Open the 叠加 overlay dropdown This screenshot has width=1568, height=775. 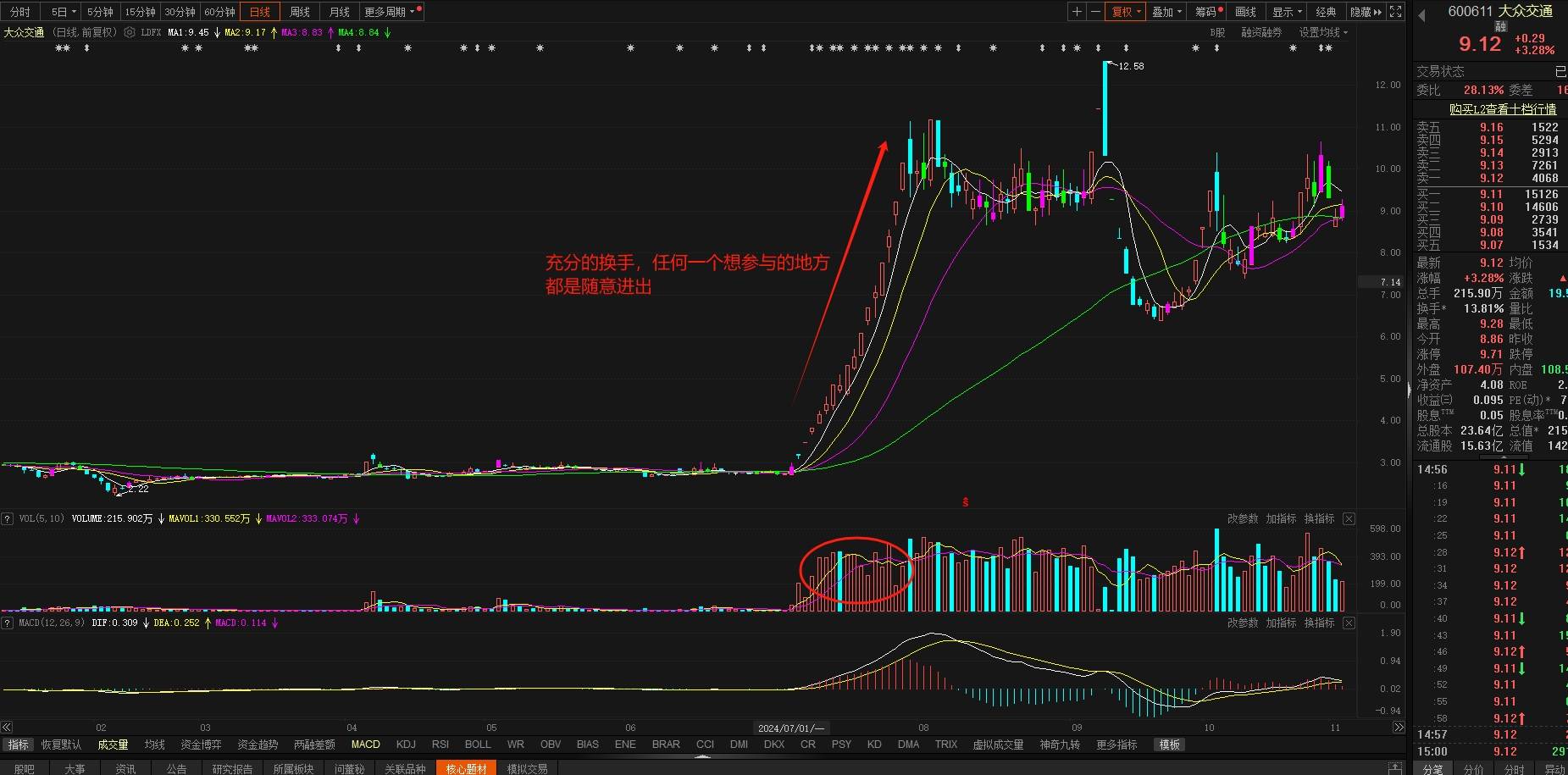pyautogui.click(x=1167, y=12)
